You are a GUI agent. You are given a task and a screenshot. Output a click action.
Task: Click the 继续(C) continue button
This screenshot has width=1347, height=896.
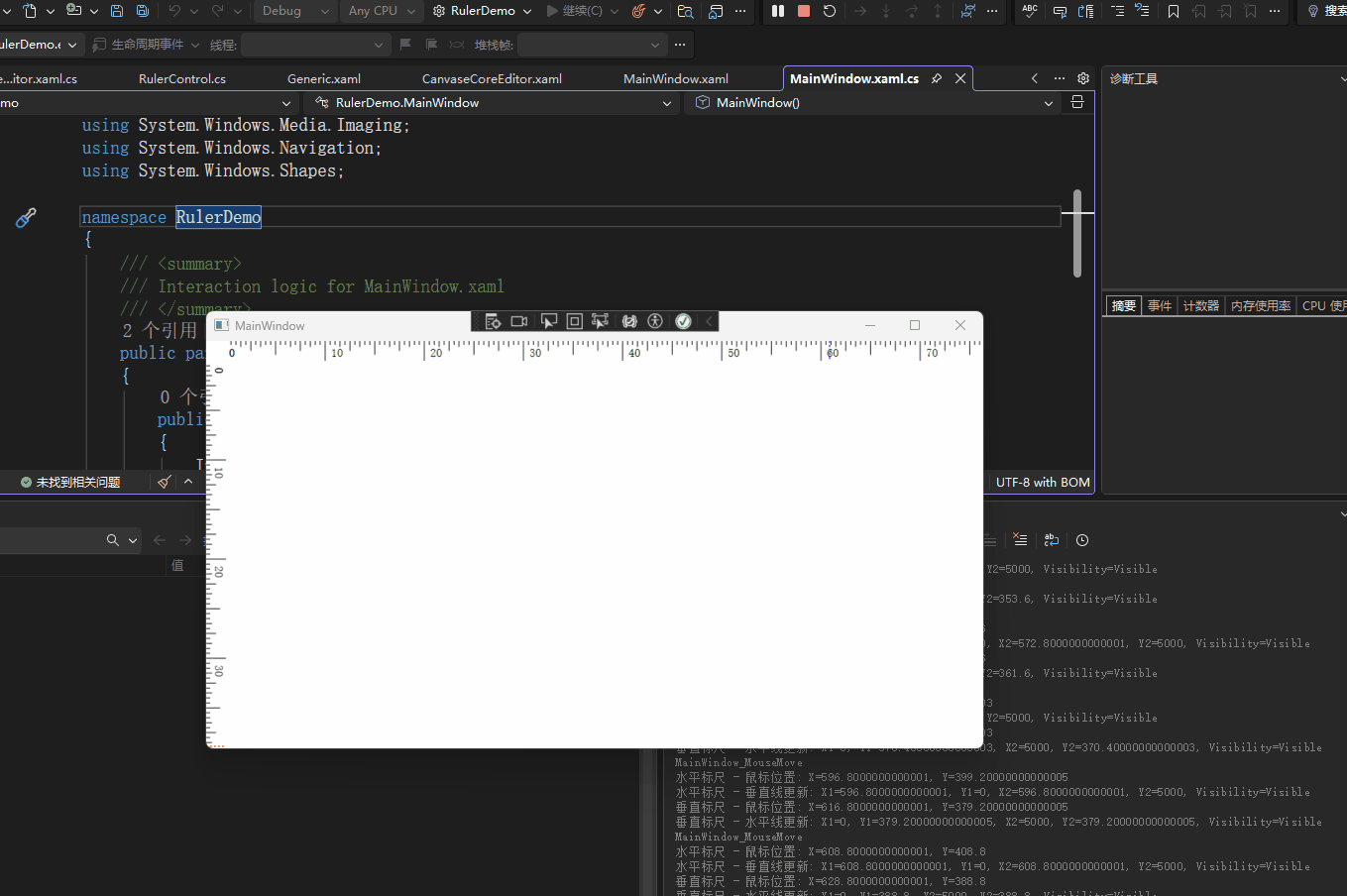click(x=575, y=11)
